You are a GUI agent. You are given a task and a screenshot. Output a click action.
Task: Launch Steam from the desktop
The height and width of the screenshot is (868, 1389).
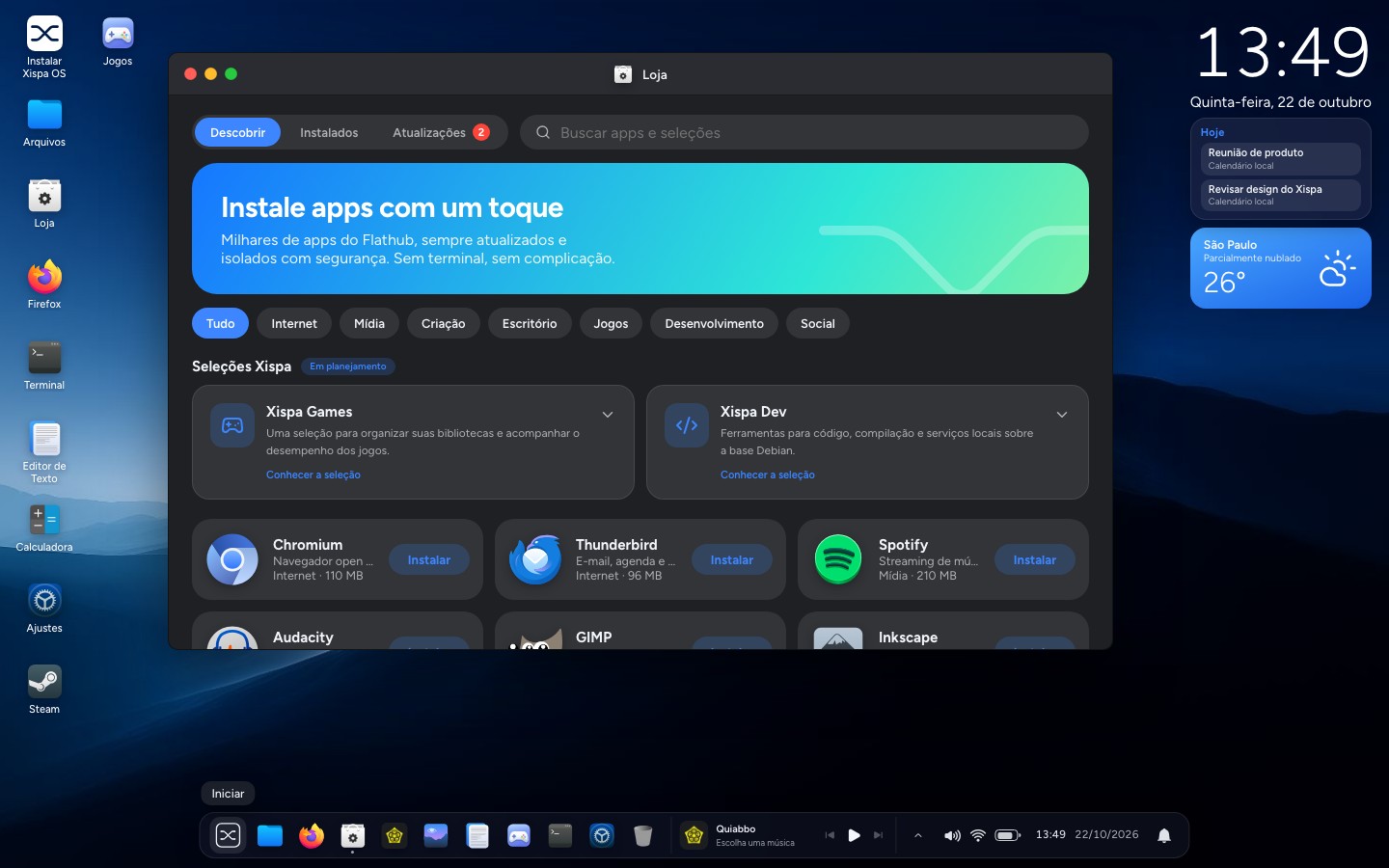(44, 689)
